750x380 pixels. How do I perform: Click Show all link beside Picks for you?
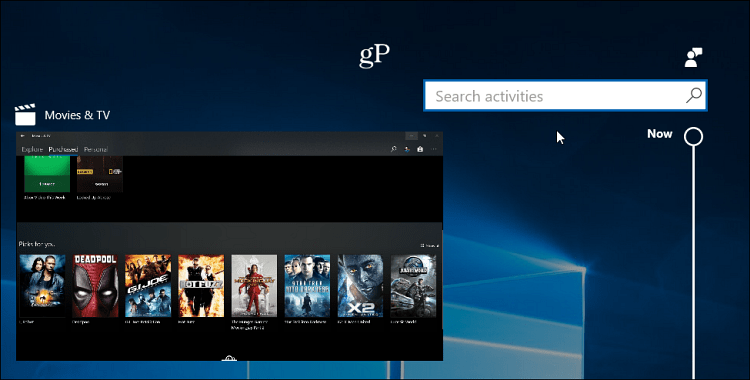(429, 246)
